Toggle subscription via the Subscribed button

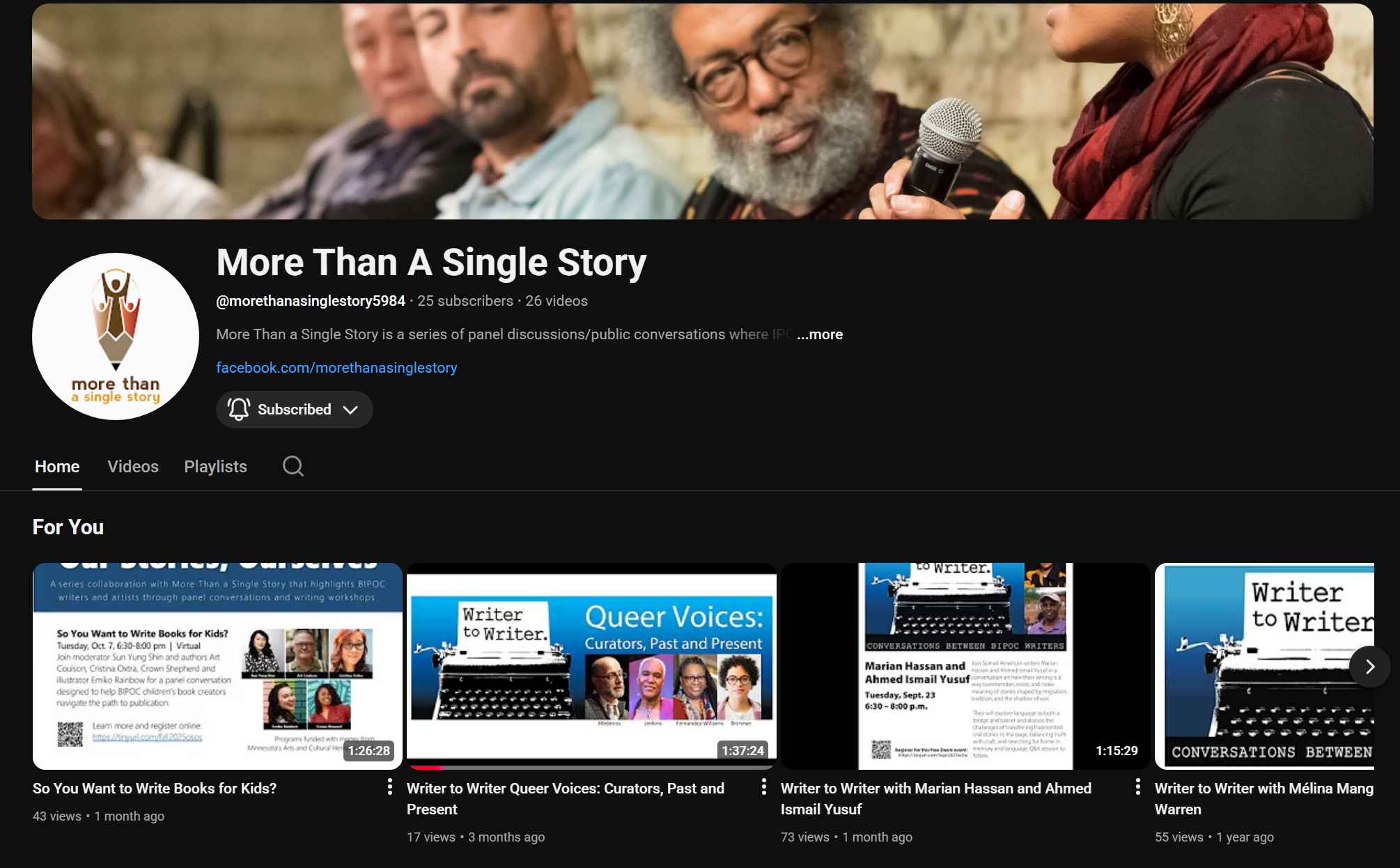[294, 410]
